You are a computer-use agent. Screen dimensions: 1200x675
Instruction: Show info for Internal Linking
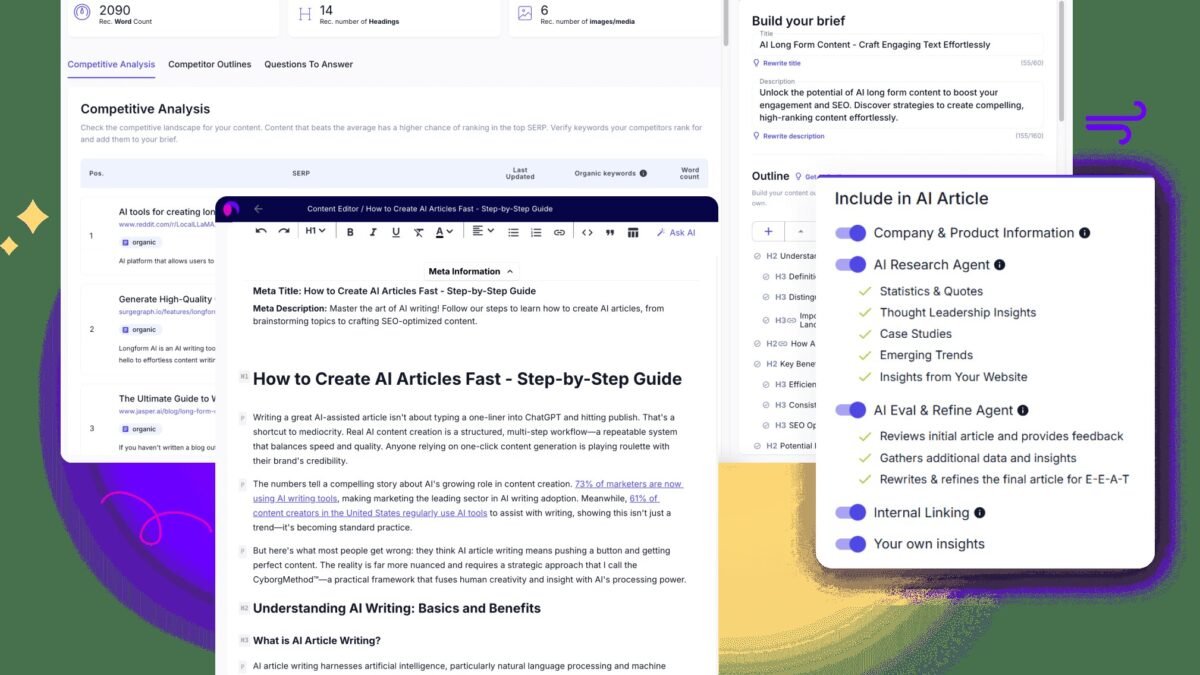[980, 513]
